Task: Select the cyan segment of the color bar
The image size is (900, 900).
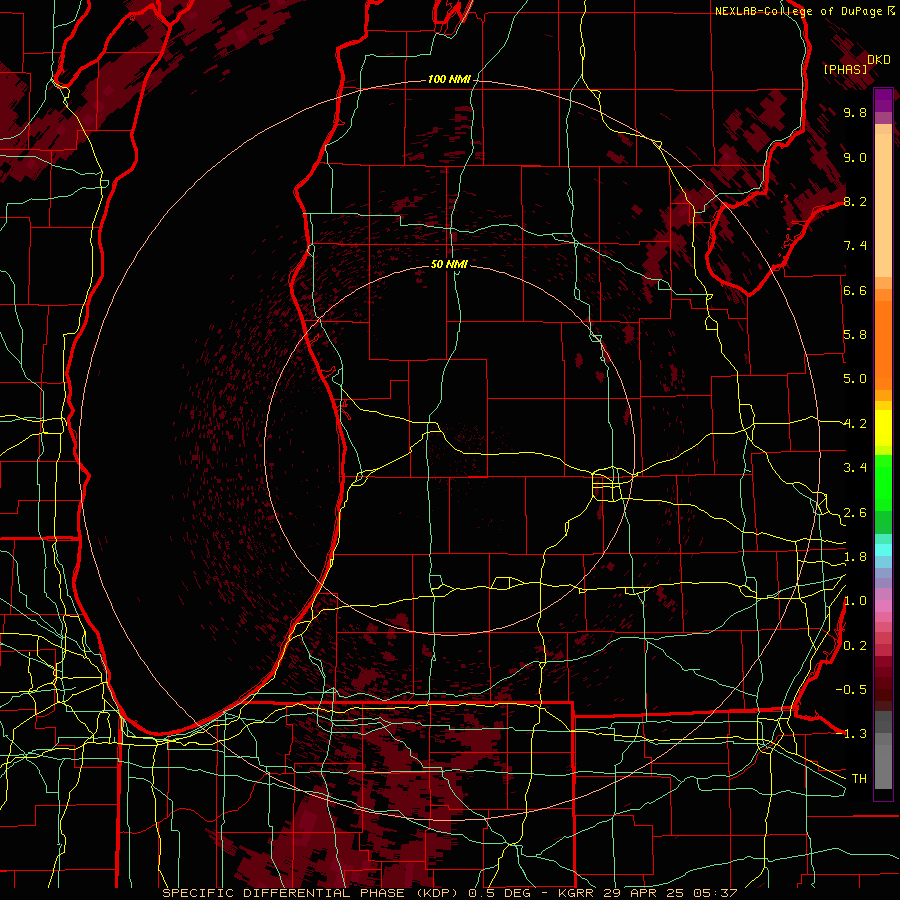Action: click(x=883, y=550)
